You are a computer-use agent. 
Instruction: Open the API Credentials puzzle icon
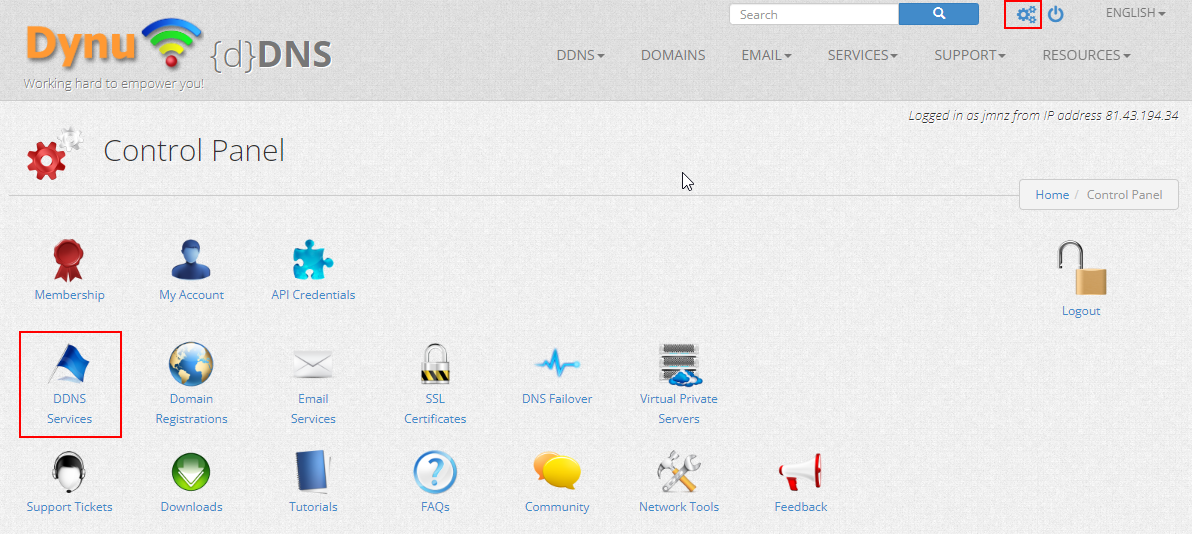coord(313,260)
